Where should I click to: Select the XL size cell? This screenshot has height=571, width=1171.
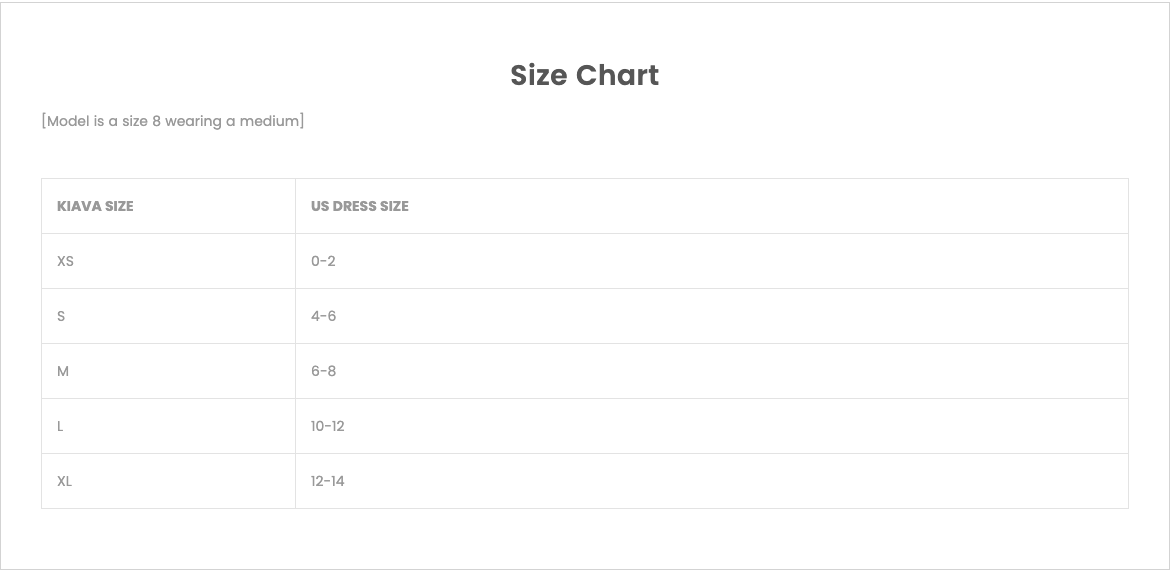tap(64, 481)
